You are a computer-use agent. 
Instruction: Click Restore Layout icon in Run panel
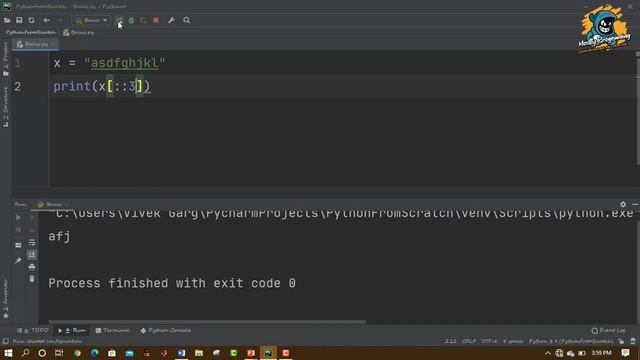[18, 245]
